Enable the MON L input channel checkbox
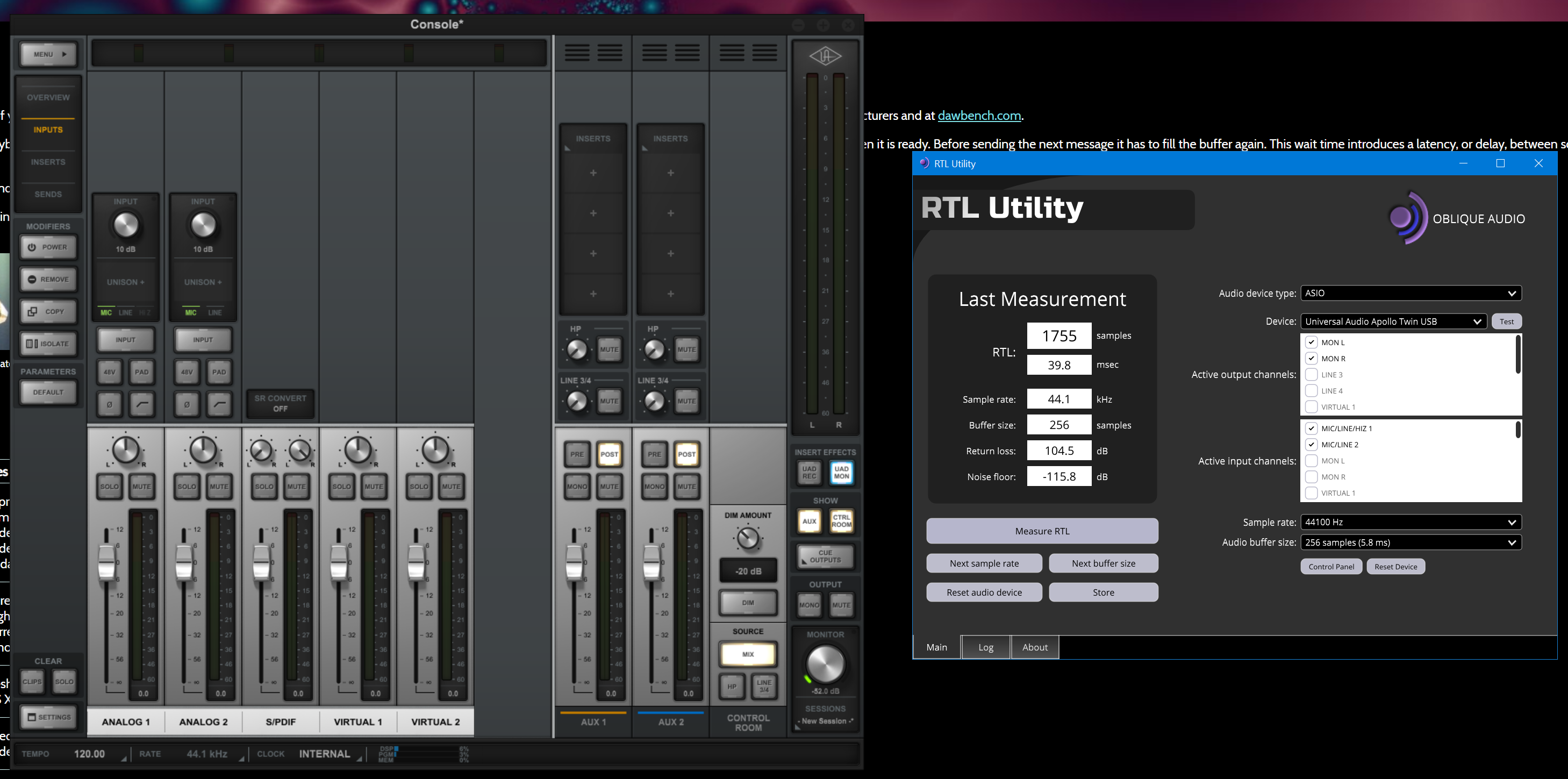This screenshot has width=1568, height=779. [1311, 461]
